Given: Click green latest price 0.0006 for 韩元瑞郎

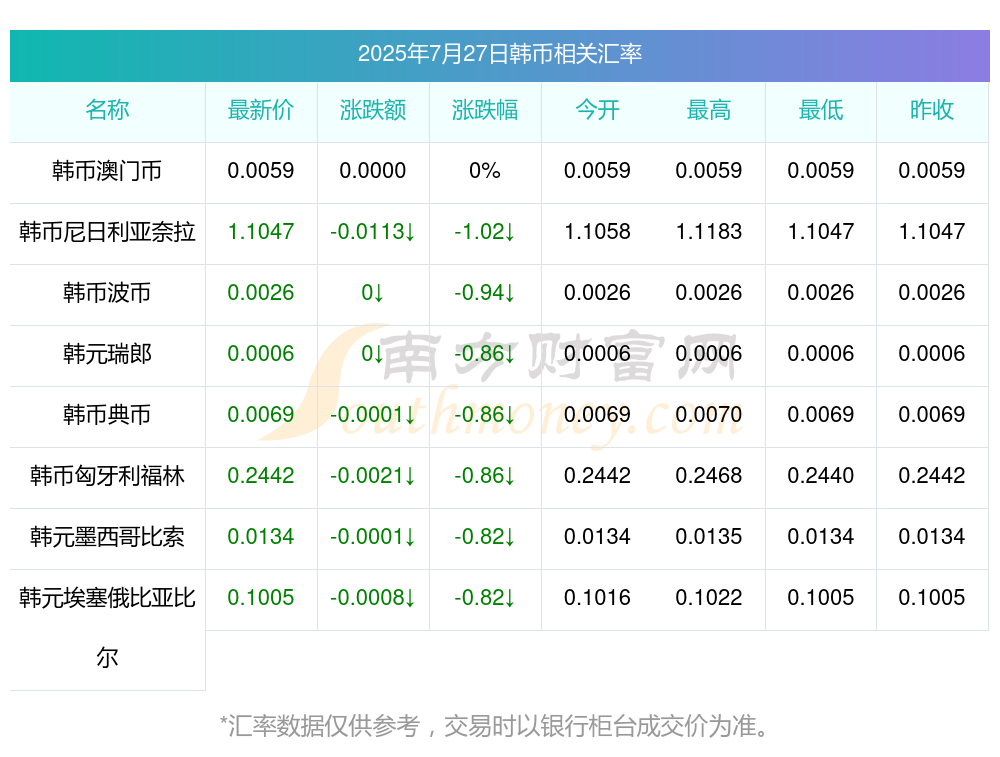Looking at the screenshot, I should [261, 353].
